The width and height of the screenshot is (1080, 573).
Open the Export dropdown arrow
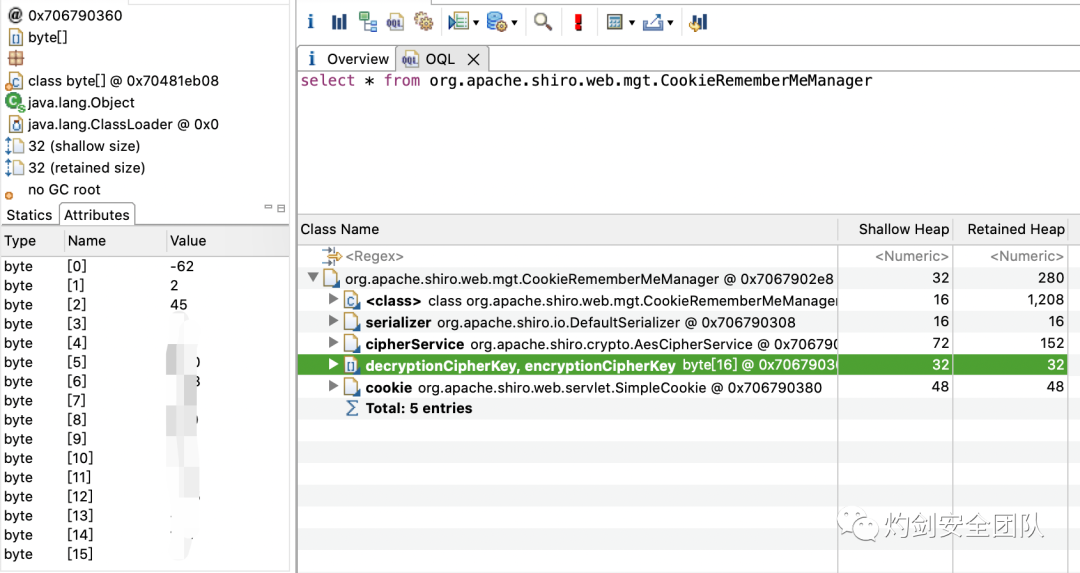(x=669, y=23)
